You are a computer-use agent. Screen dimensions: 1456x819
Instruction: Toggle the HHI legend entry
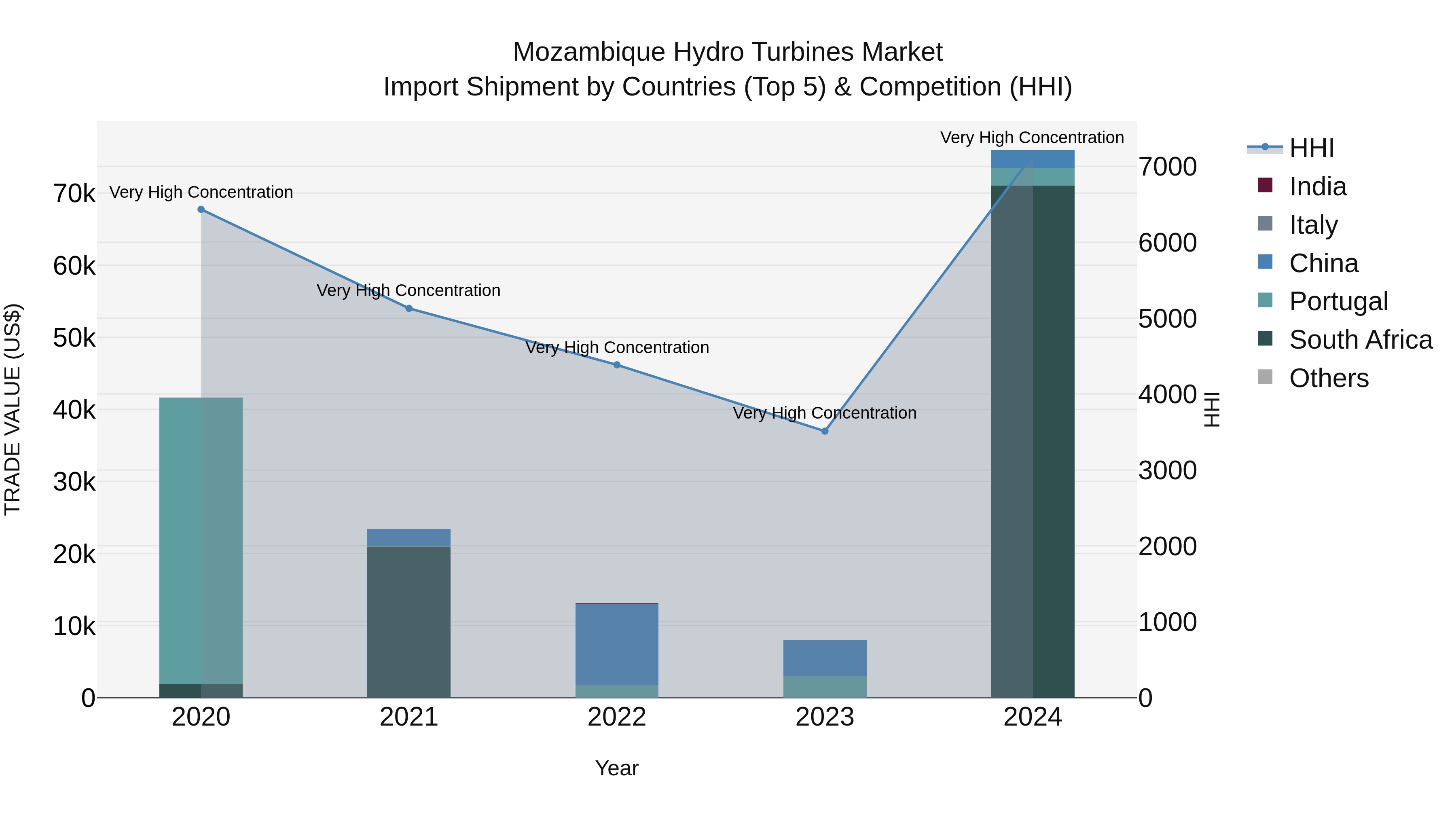[x=1291, y=148]
